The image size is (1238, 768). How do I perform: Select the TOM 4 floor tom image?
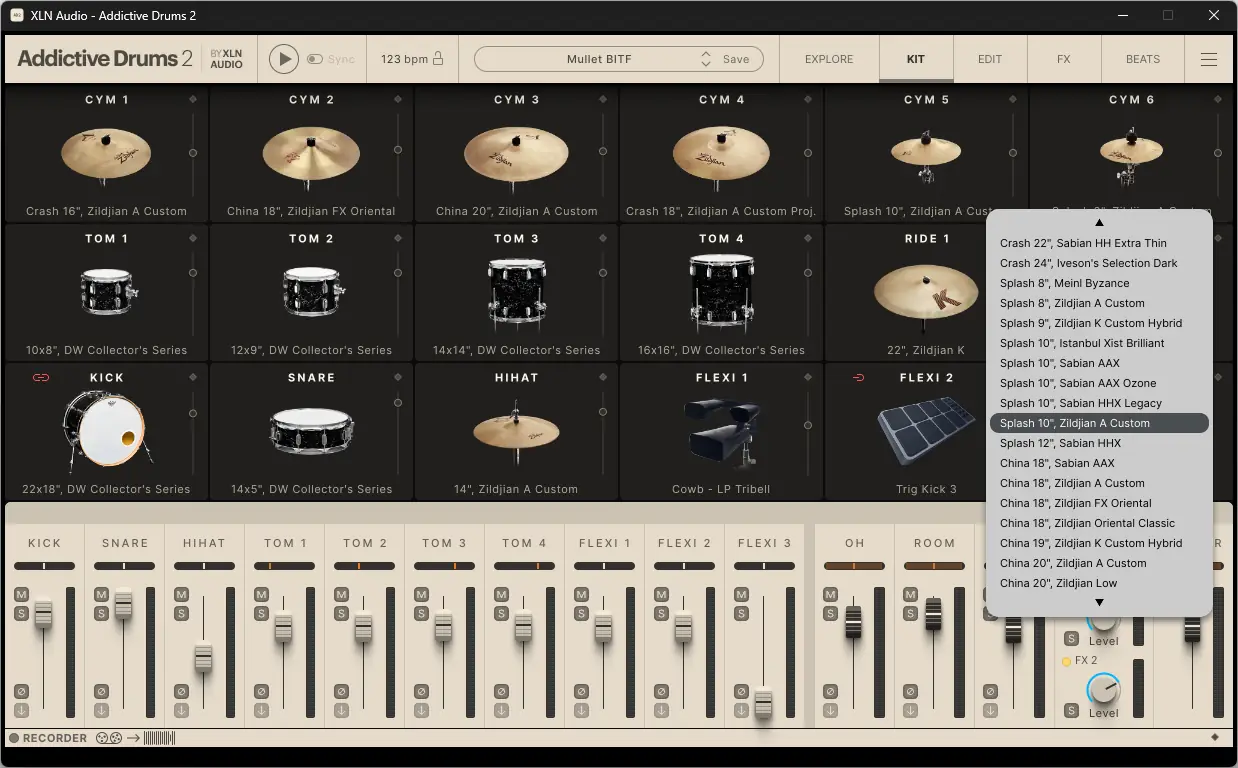[721, 293]
